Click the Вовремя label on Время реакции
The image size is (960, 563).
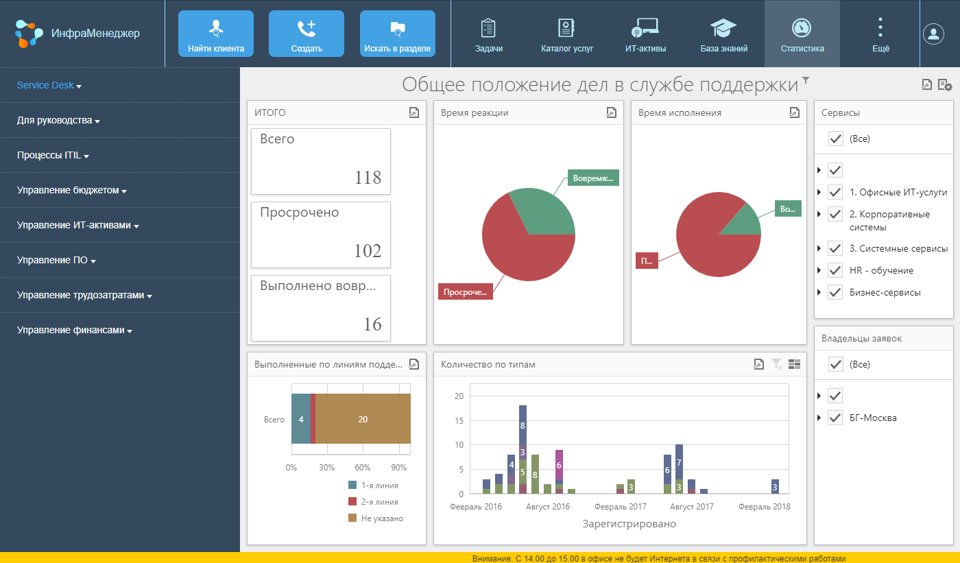[x=593, y=177]
